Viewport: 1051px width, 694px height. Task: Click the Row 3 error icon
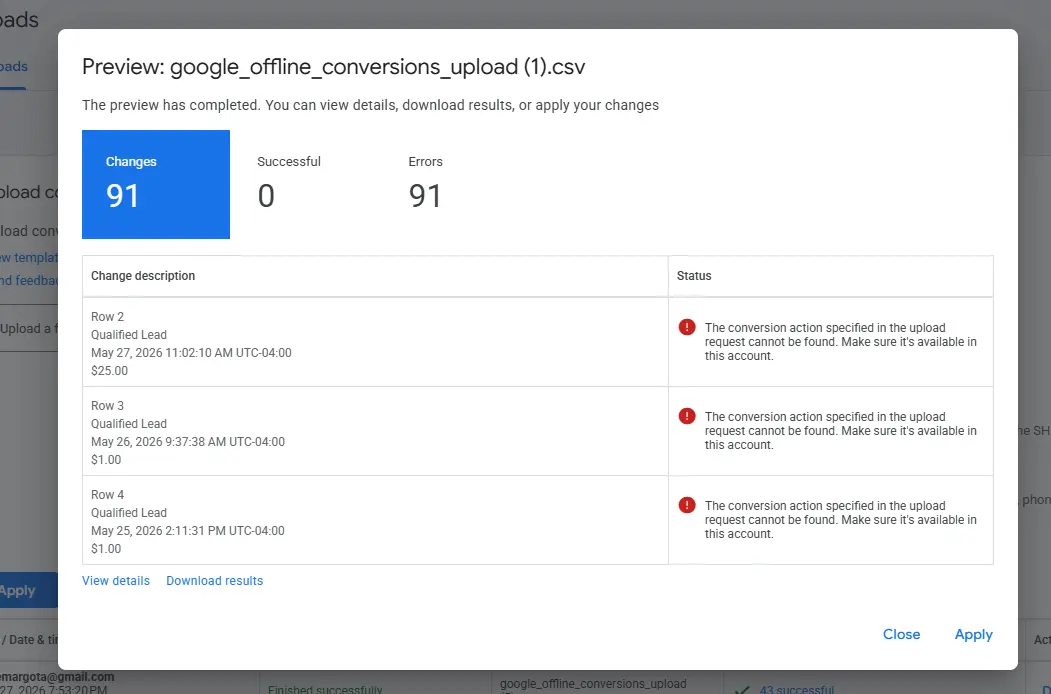[x=687, y=416]
